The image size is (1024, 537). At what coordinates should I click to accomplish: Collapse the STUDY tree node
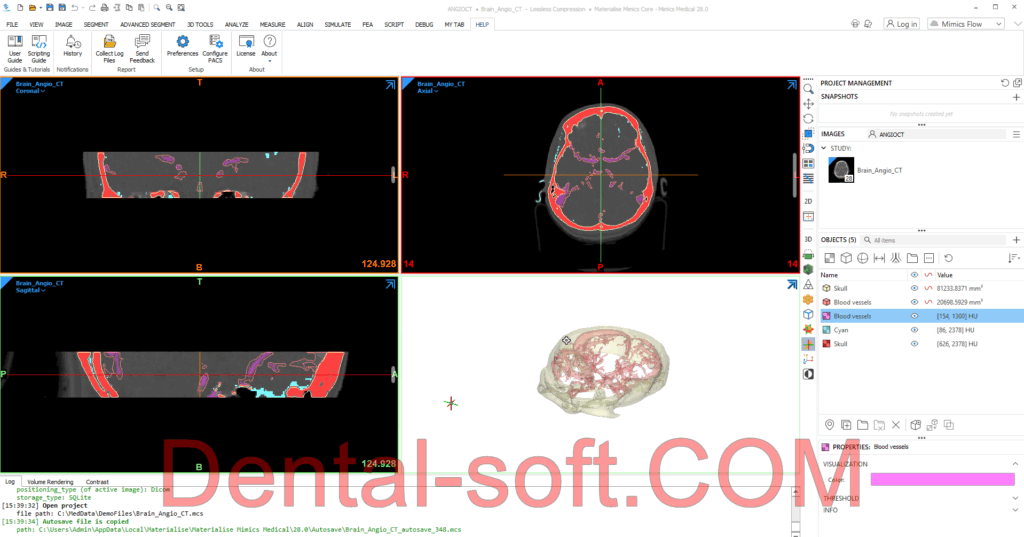pyautogui.click(x=824, y=148)
